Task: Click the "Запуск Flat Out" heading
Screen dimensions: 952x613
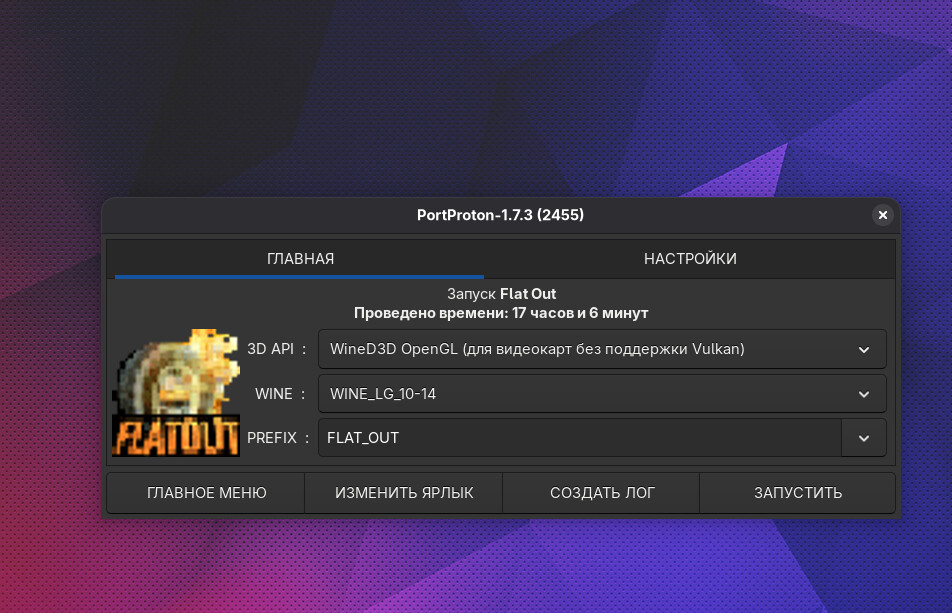Action: tap(501, 294)
